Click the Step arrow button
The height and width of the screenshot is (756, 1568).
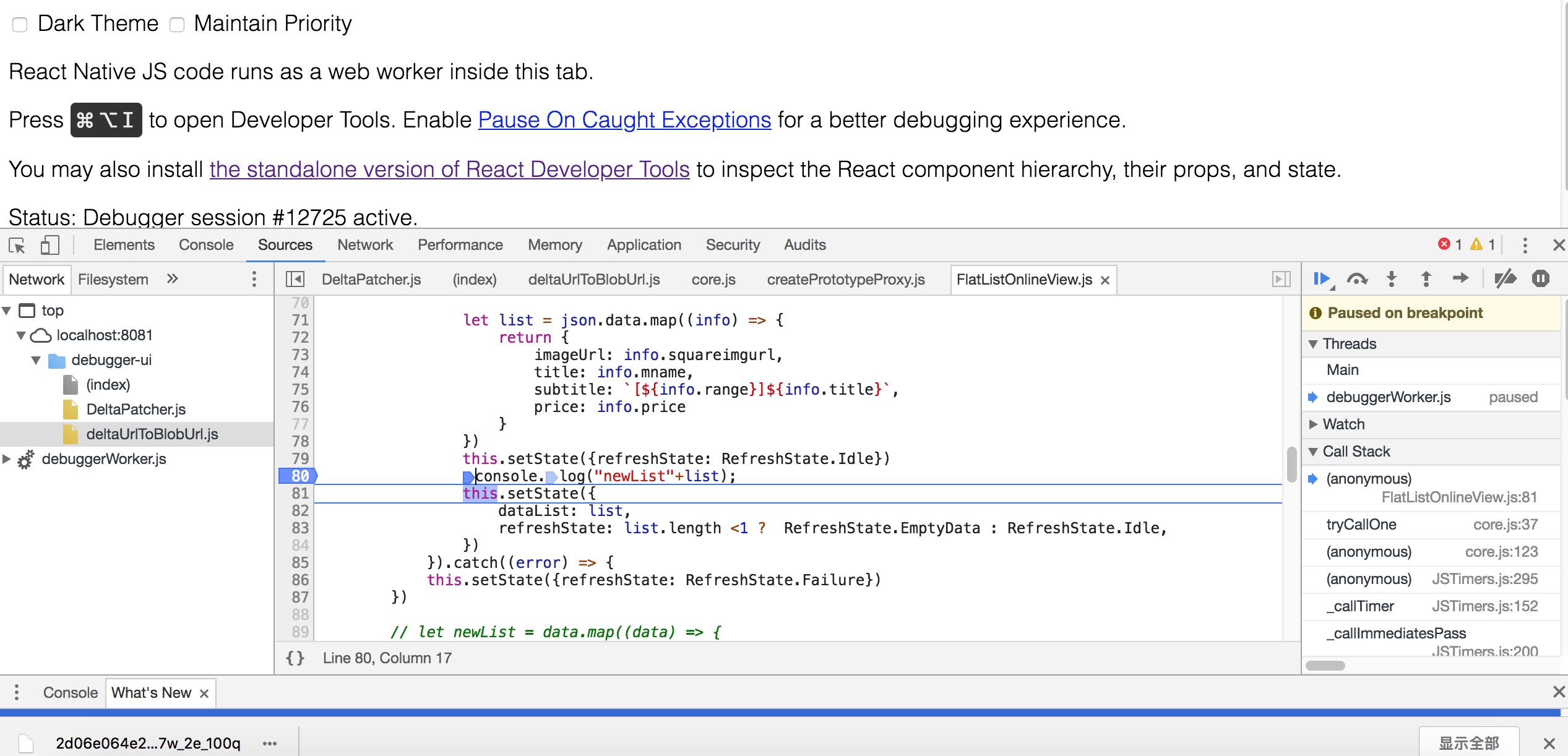point(1460,278)
